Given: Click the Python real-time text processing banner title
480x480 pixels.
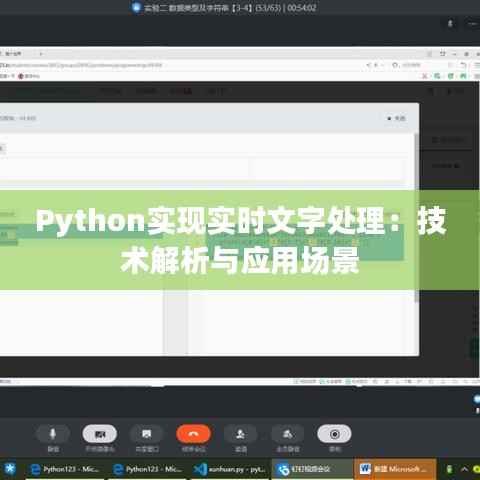Looking at the screenshot, I should pos(241,240).
